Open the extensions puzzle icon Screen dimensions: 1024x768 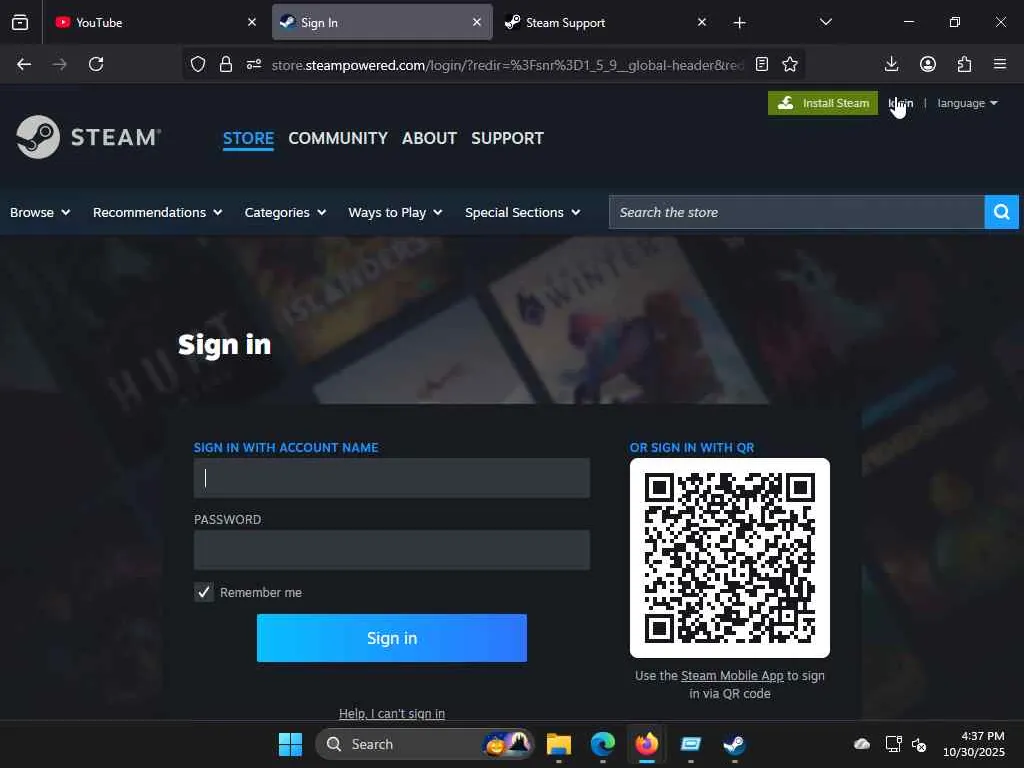965,64
